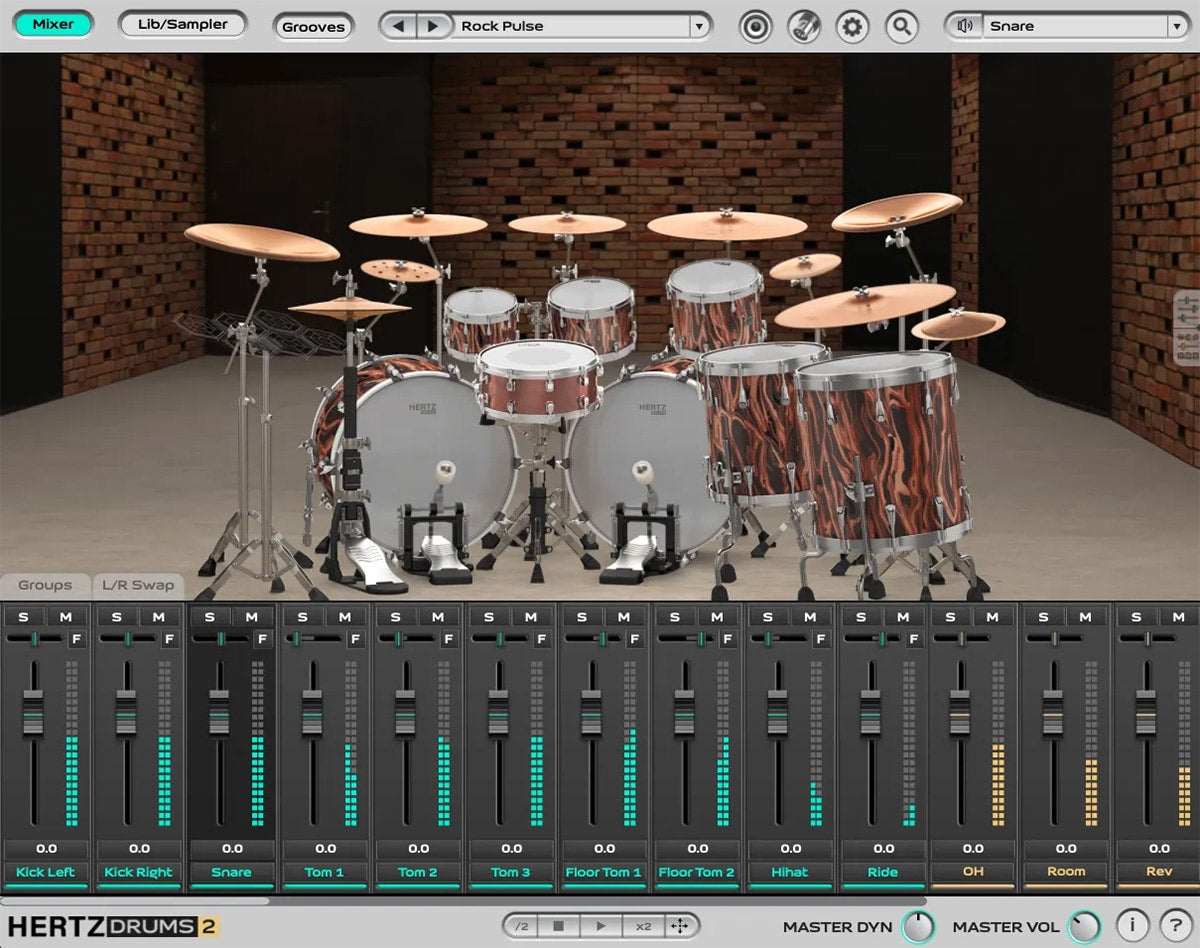
Task: Click the magnifying glass search icon
Action: point(901,27)
